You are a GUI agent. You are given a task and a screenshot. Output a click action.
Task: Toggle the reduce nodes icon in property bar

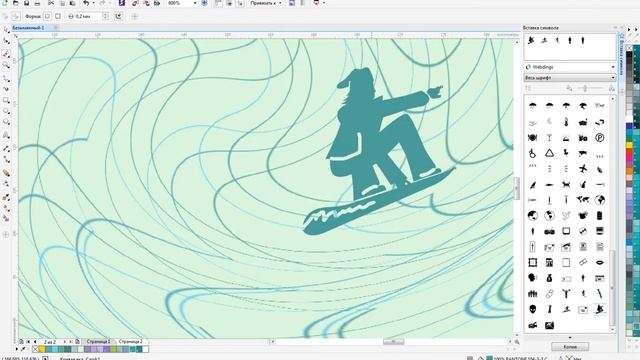118,16
